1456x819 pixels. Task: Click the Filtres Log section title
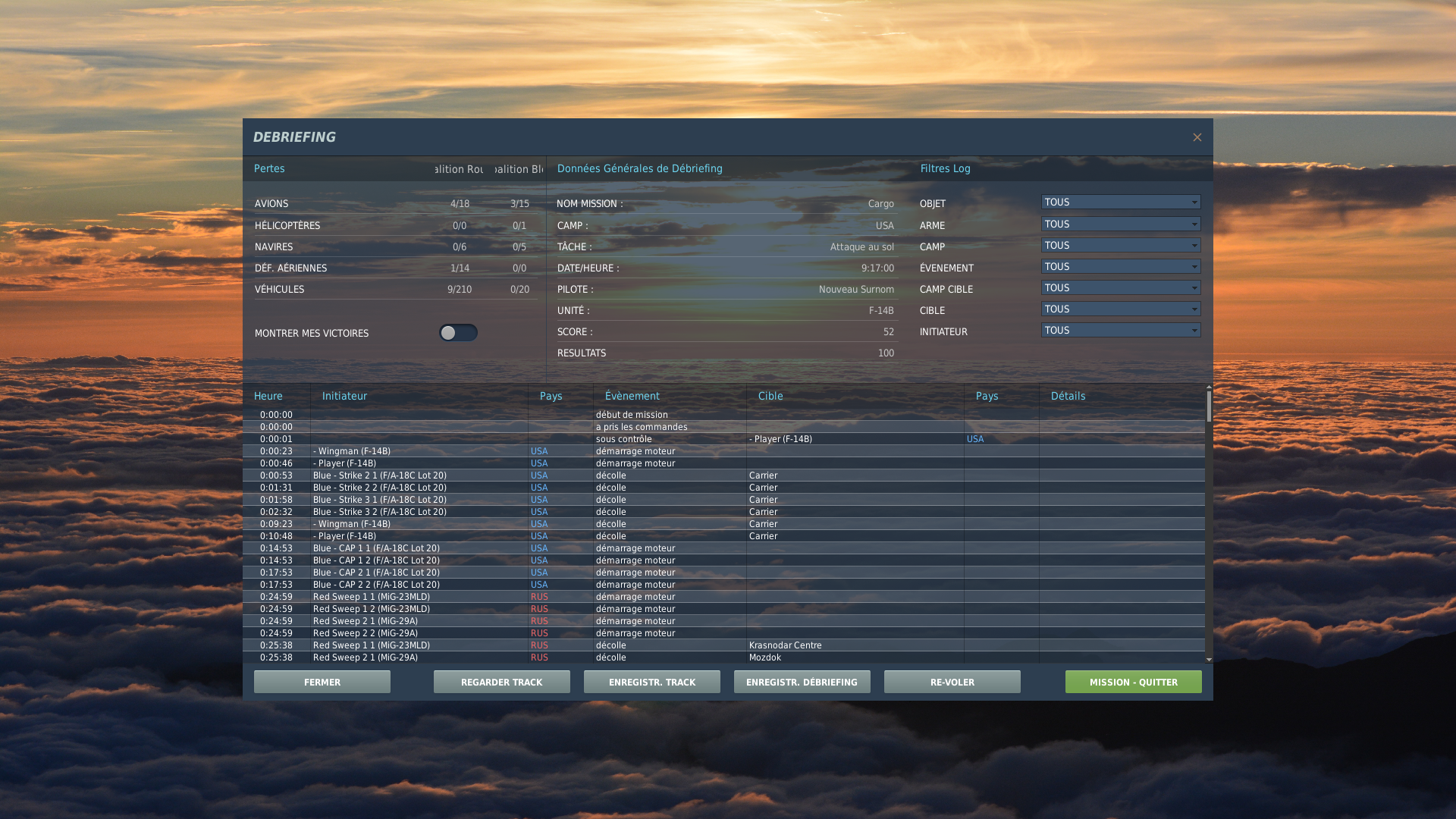945,168
